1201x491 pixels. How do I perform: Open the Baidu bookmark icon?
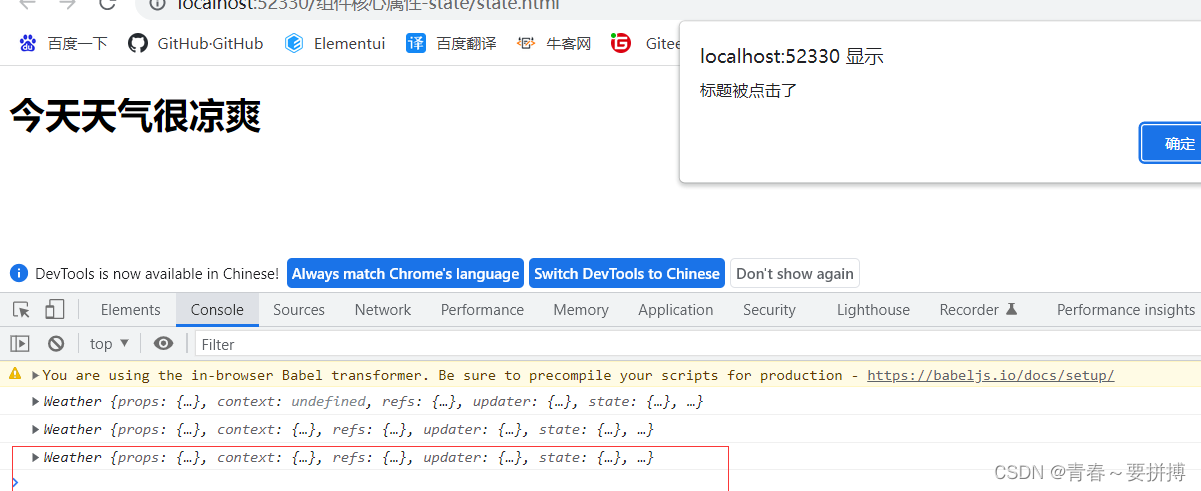(x=28, y=43)
